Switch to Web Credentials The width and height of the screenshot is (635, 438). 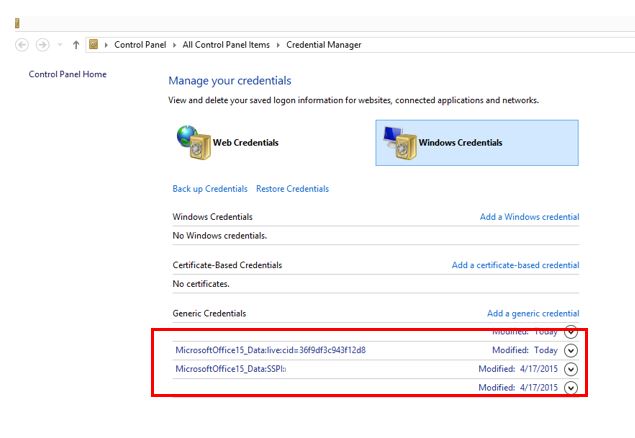[246, 142]
